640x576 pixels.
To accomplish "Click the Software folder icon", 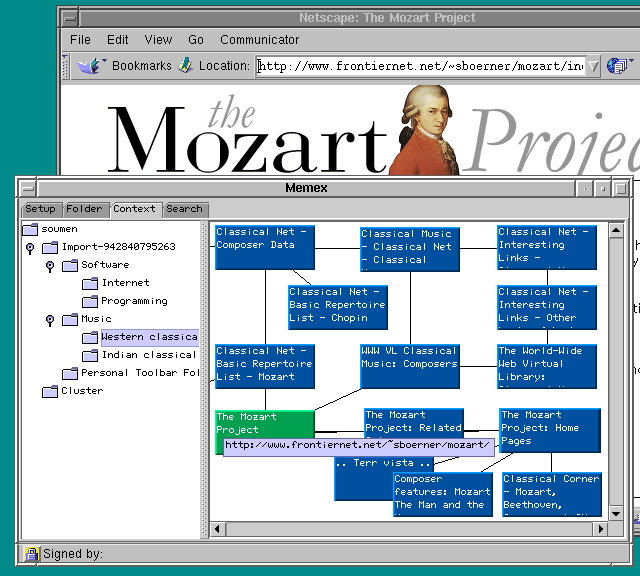I will point(70,265).
